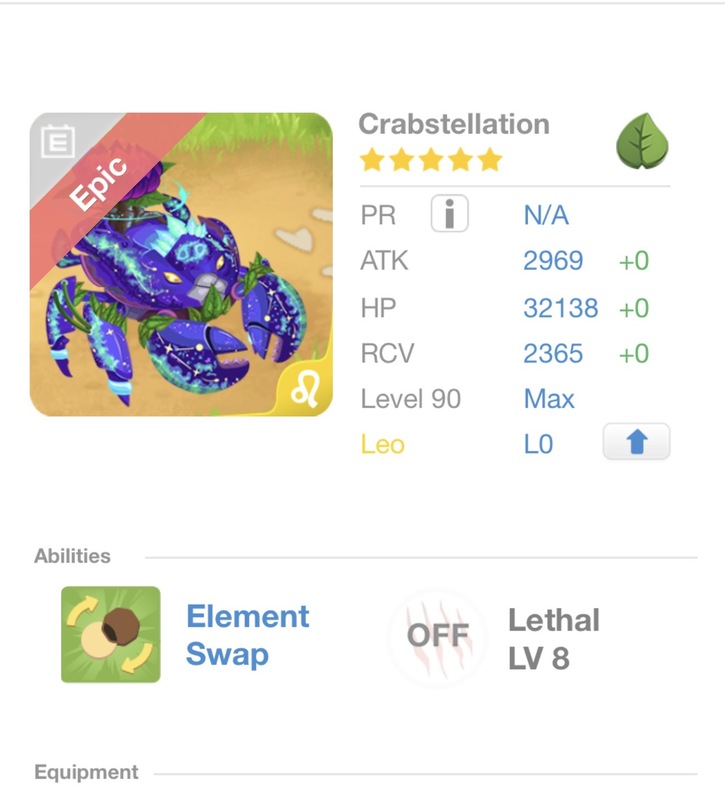Click the N/A value next to PR
This screenshot has height=800, width=725.
tap(546, 211)
